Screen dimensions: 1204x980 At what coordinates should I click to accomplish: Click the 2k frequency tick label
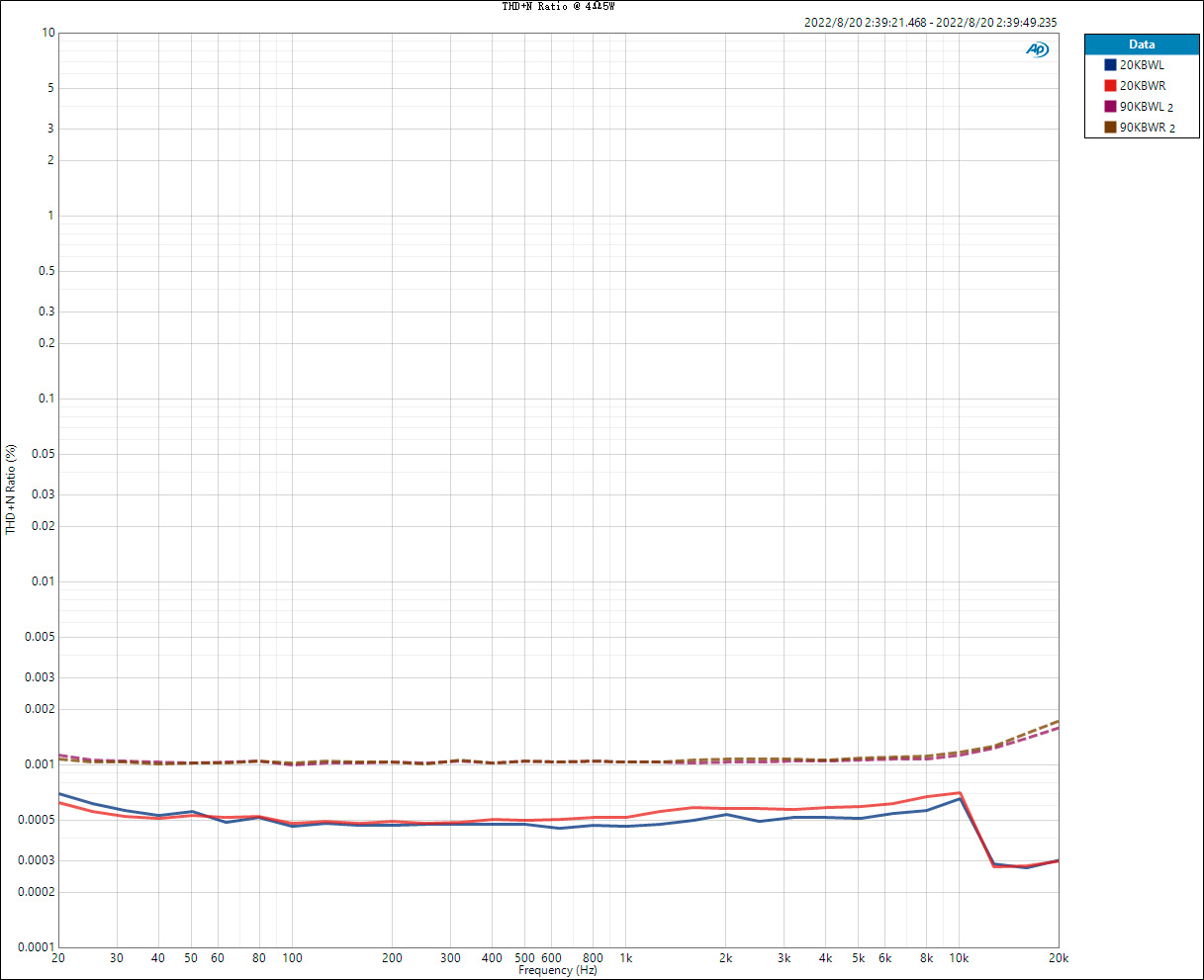tap(726, 958)
